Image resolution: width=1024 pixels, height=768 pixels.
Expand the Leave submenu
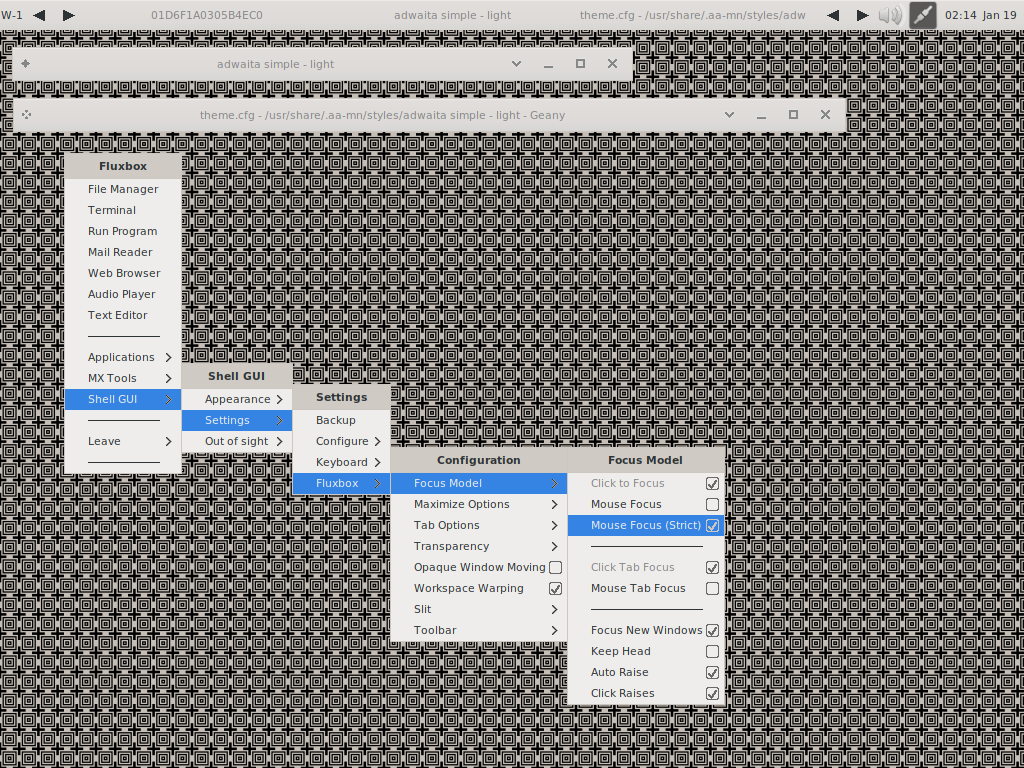[x=123, y=441]
